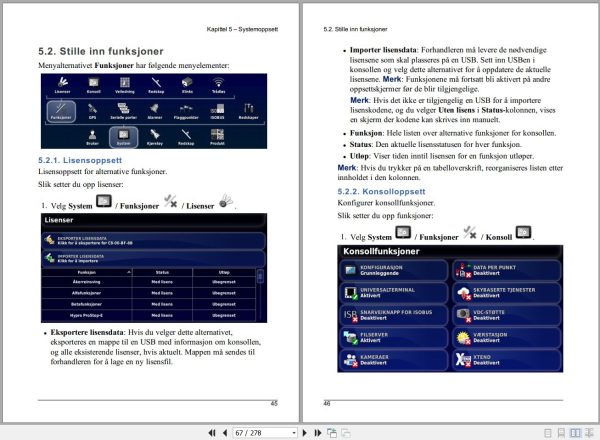
Task: Click the XTEND Deaktivert button
Action: (507, 360)
